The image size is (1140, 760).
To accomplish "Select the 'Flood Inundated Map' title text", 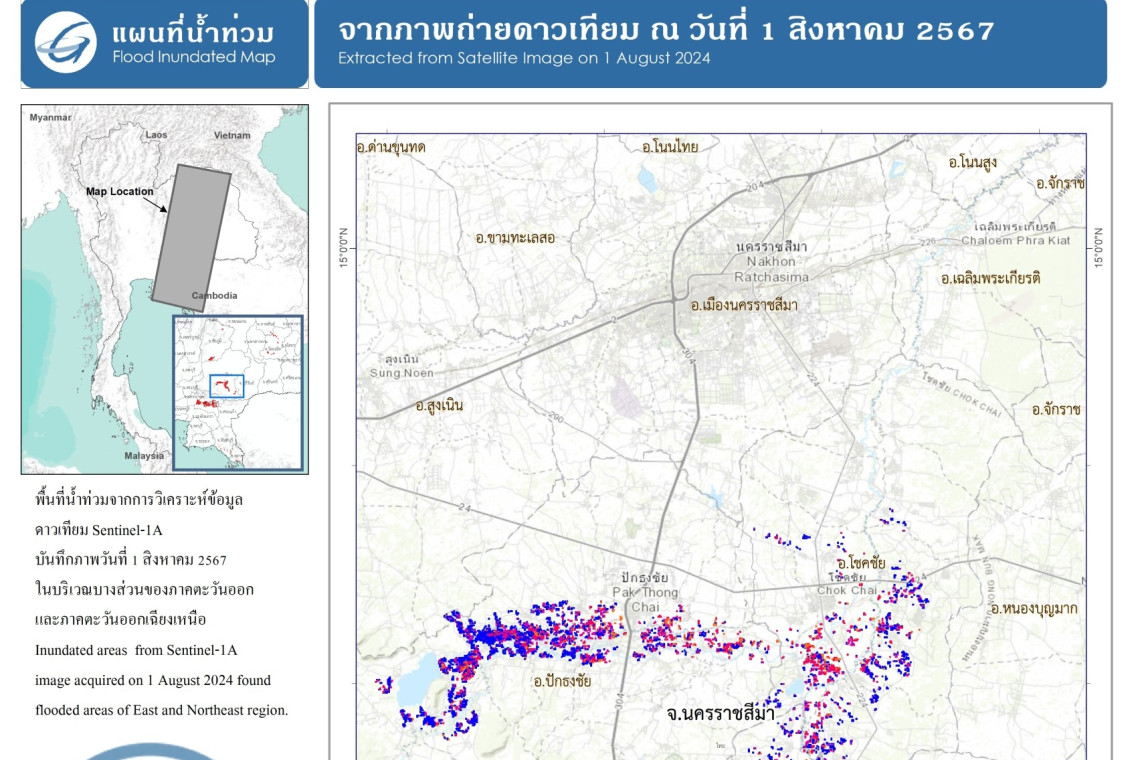I will tap(193, 57).
